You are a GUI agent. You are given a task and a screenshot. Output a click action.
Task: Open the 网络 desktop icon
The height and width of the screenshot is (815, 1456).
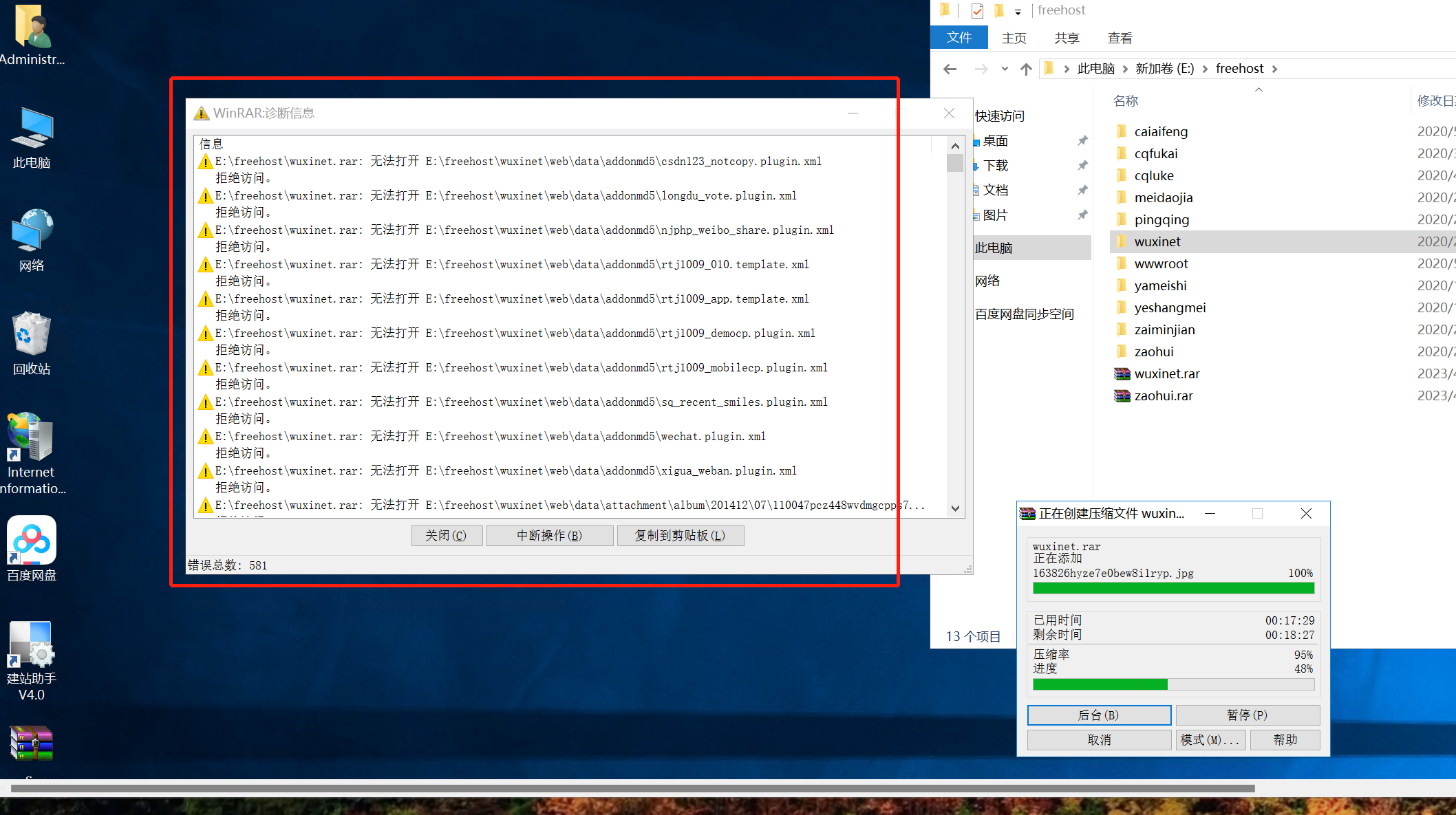point(32,241)
